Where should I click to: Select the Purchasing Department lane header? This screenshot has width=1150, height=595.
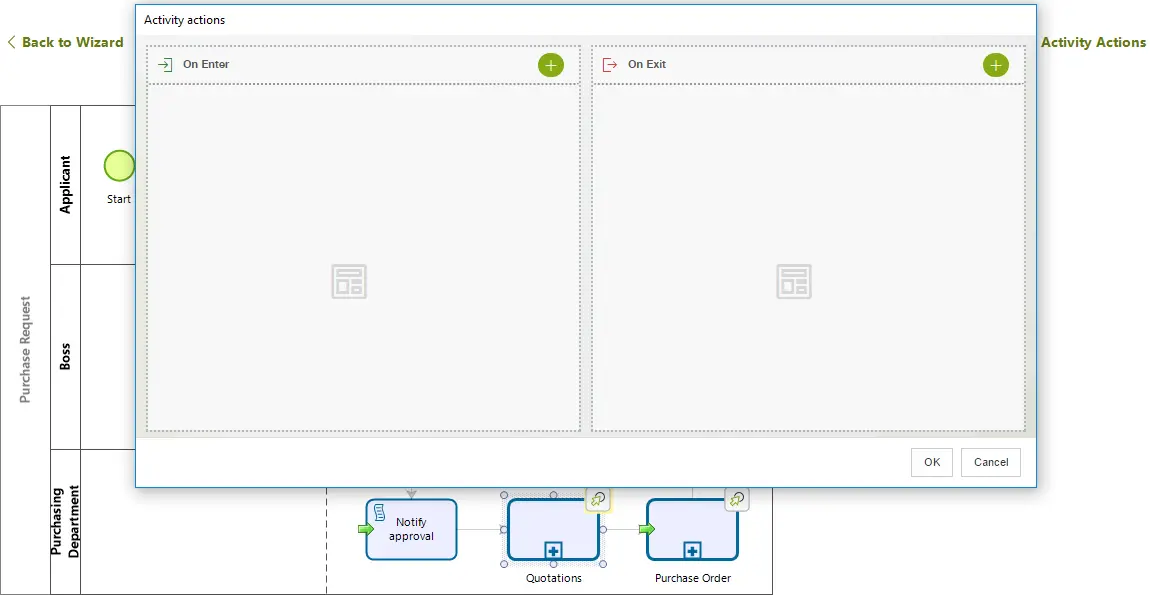[65, 521]
